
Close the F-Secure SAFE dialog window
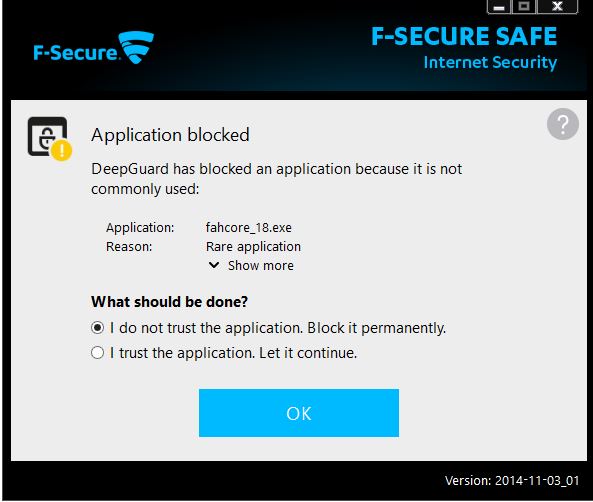click(x=557, y=7)
